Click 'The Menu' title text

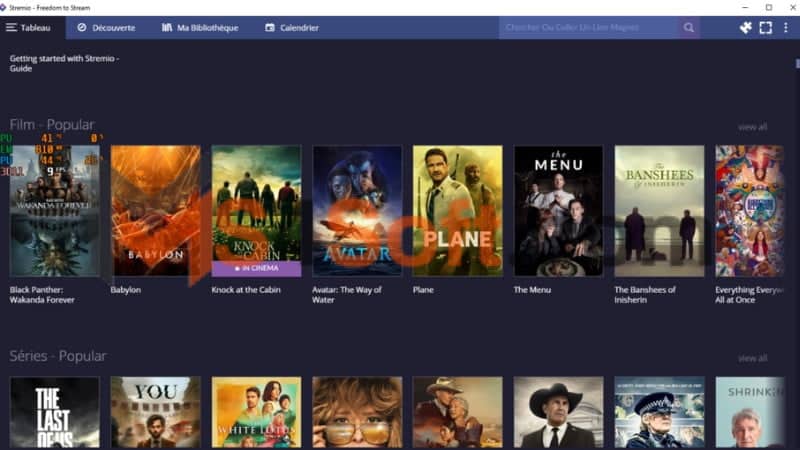point(532,290)
